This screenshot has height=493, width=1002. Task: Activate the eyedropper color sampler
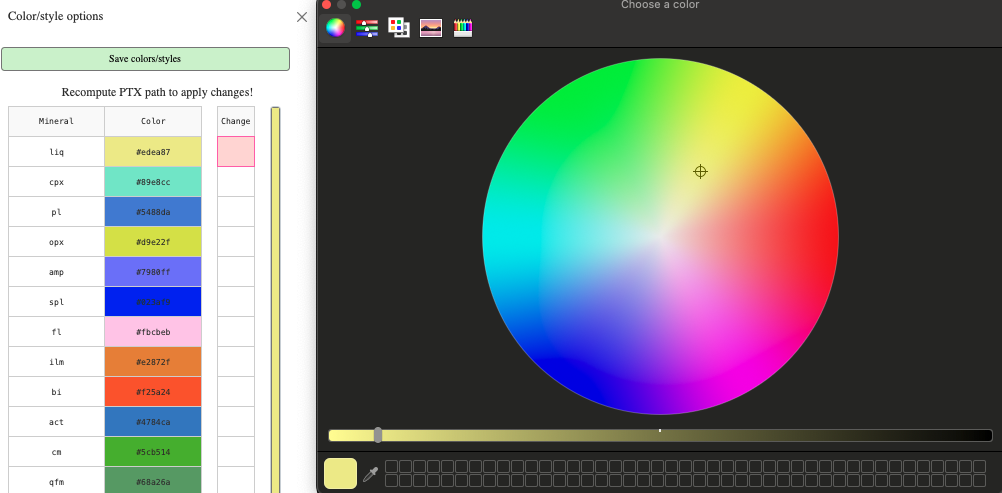370,474
